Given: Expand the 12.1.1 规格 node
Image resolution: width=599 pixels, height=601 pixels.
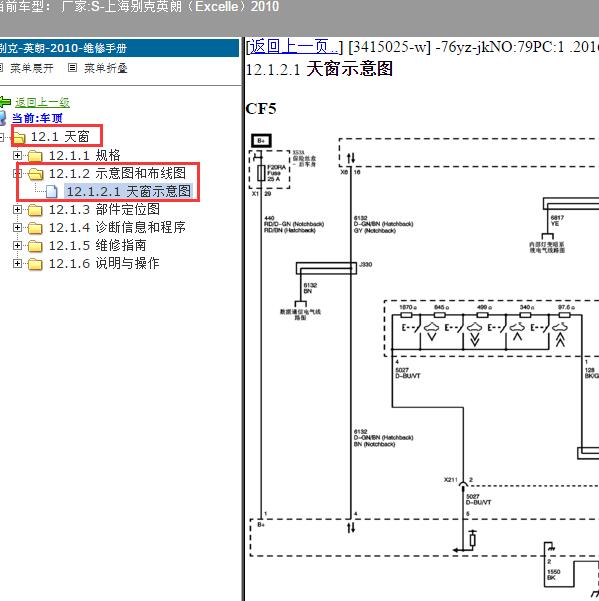Looking at the screenshot, I should pos(17,155).
